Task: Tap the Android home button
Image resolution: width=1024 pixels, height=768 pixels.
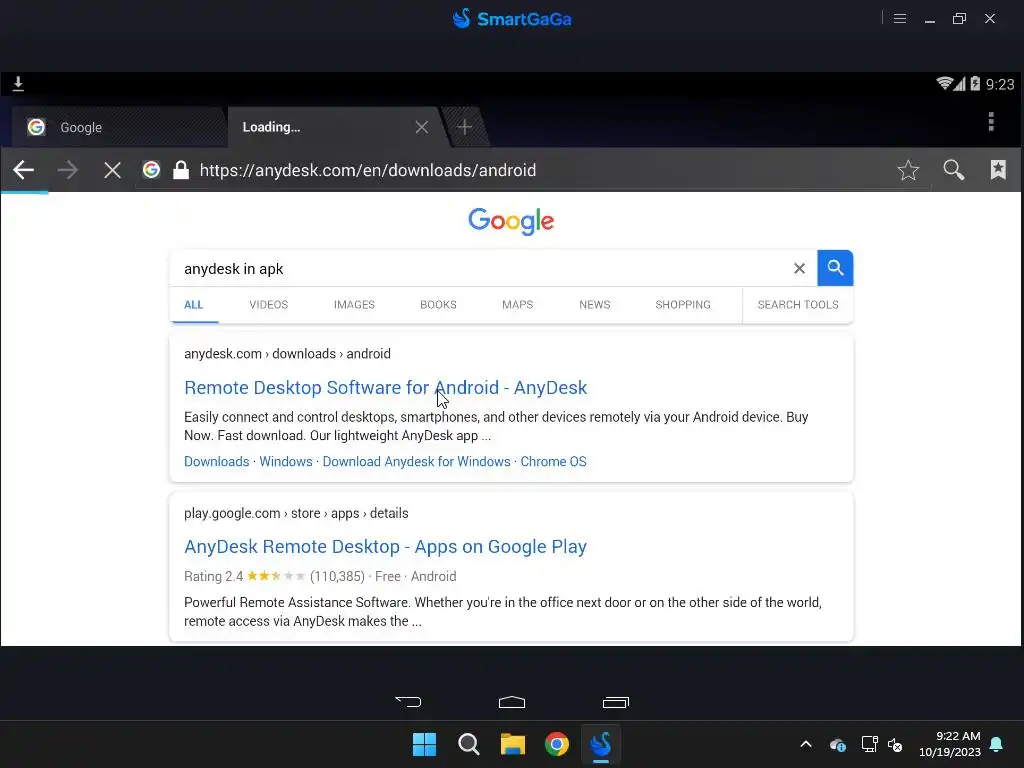Action: click(x=512, y=702)
